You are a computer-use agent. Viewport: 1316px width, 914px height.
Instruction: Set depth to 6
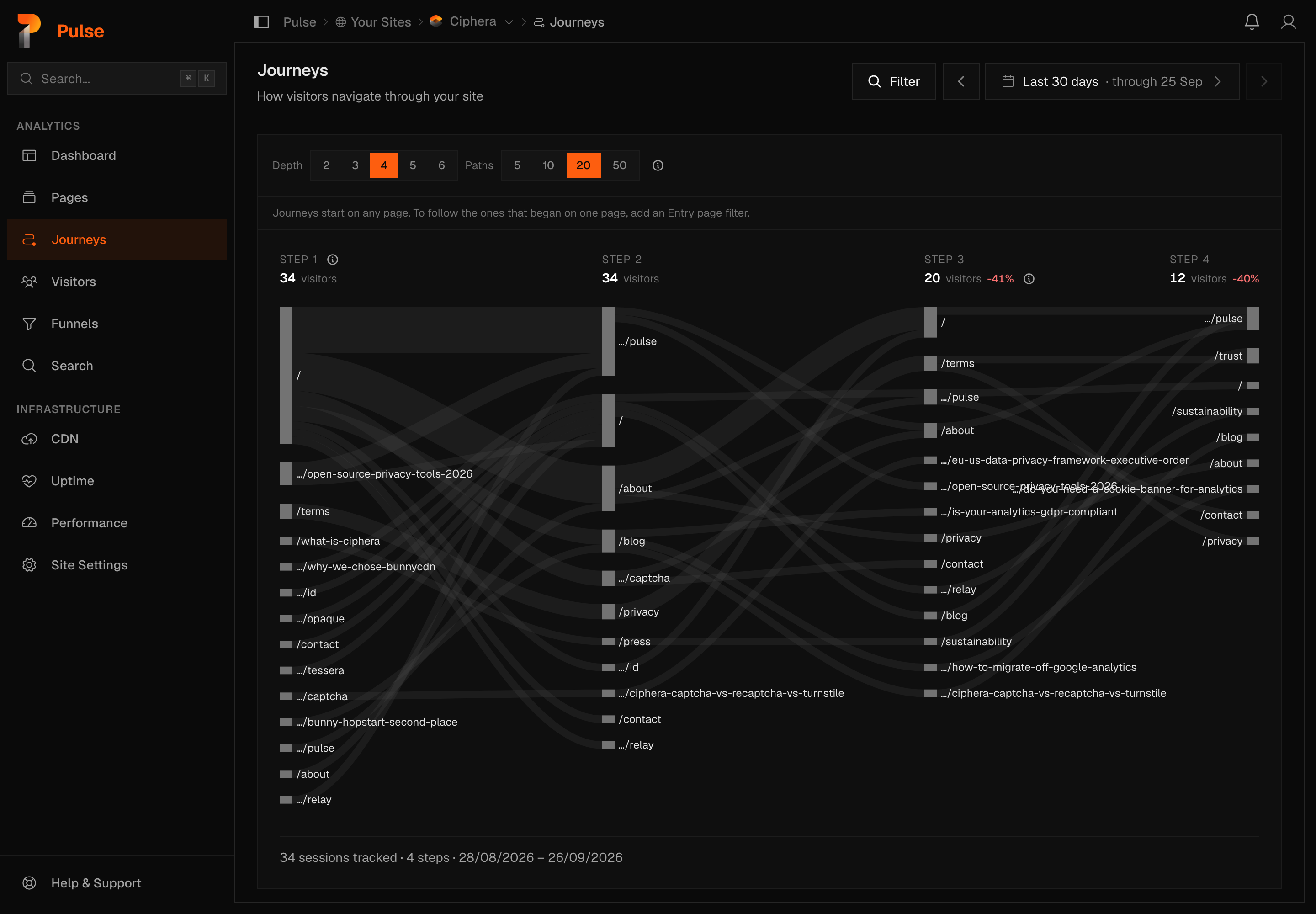coord(441,165)
